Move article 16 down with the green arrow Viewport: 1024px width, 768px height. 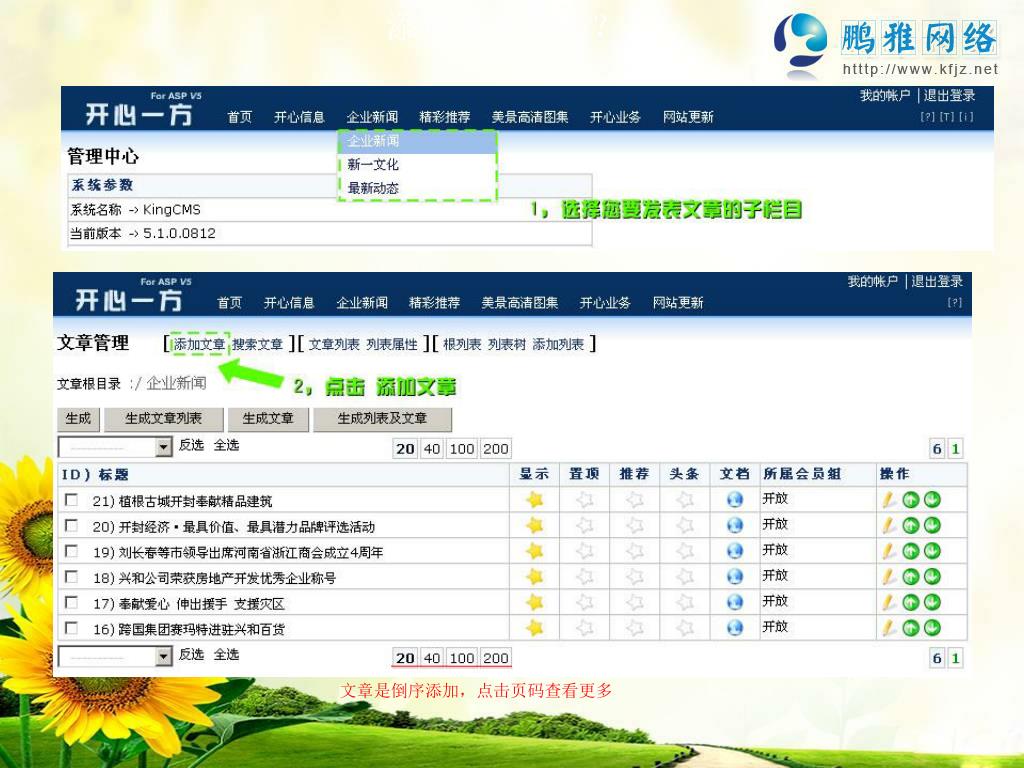[932, 628]
